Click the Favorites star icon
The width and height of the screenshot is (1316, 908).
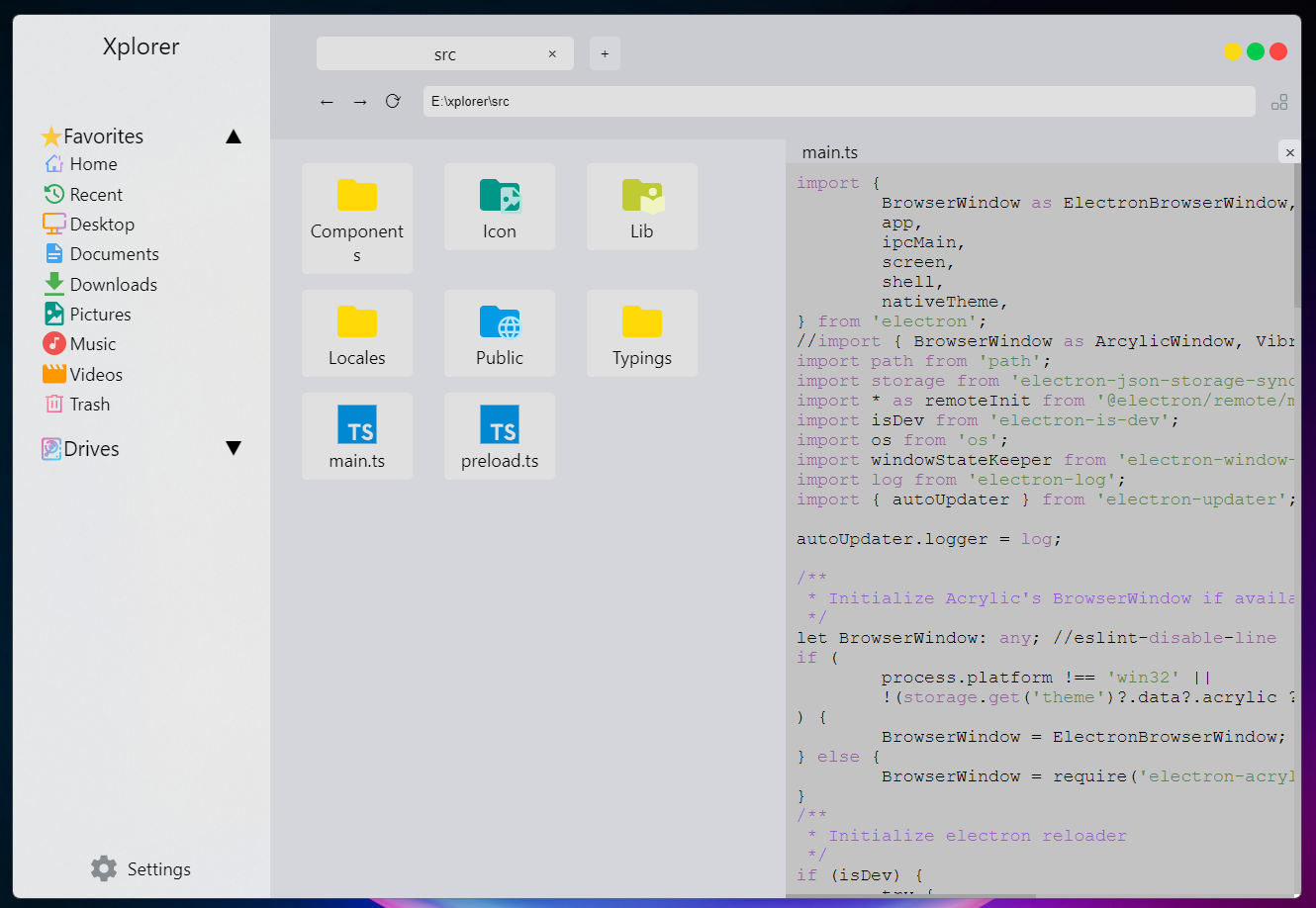(51, 136)
